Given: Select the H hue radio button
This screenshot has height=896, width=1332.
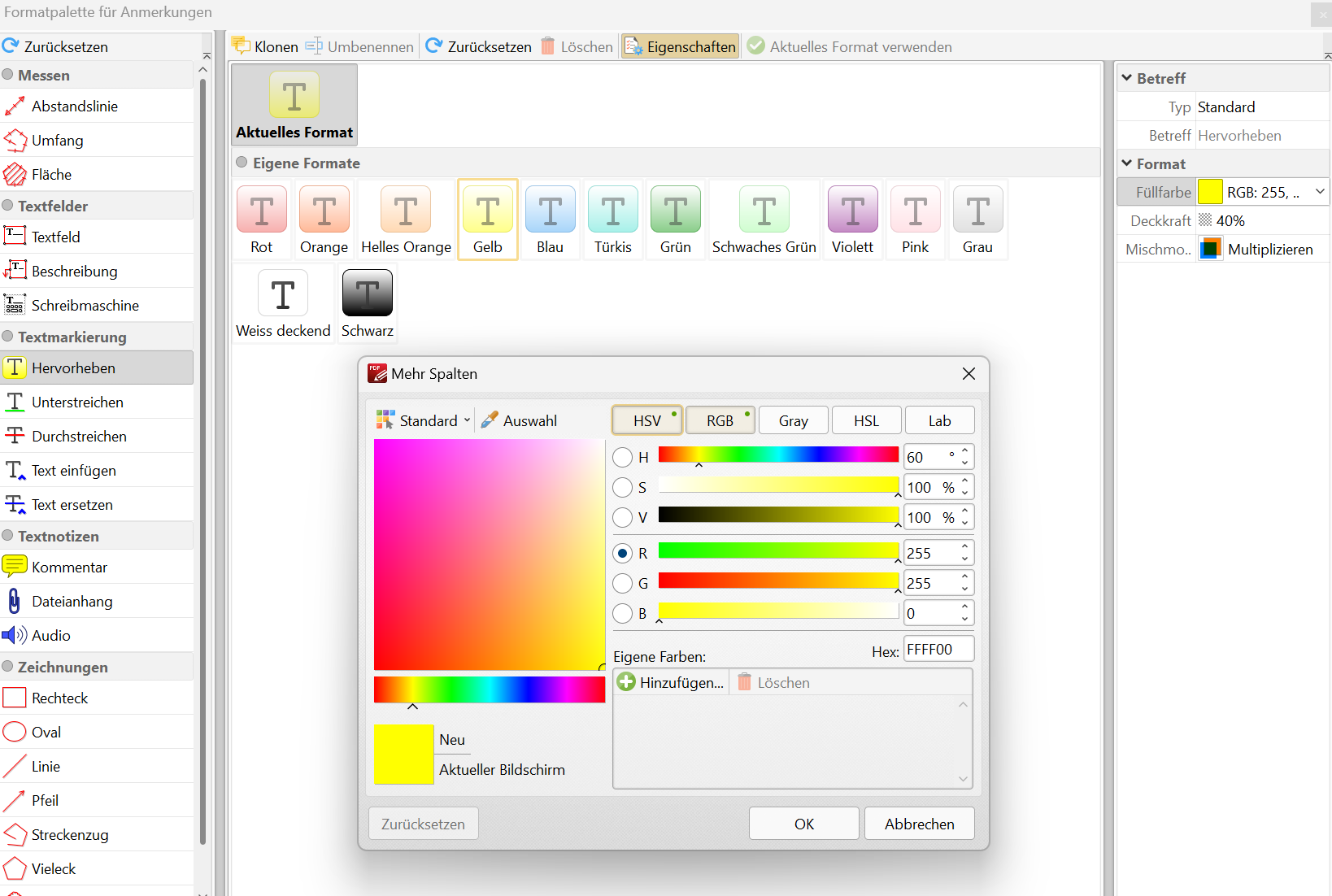Looking at the screenshot, I should (623, 458).
